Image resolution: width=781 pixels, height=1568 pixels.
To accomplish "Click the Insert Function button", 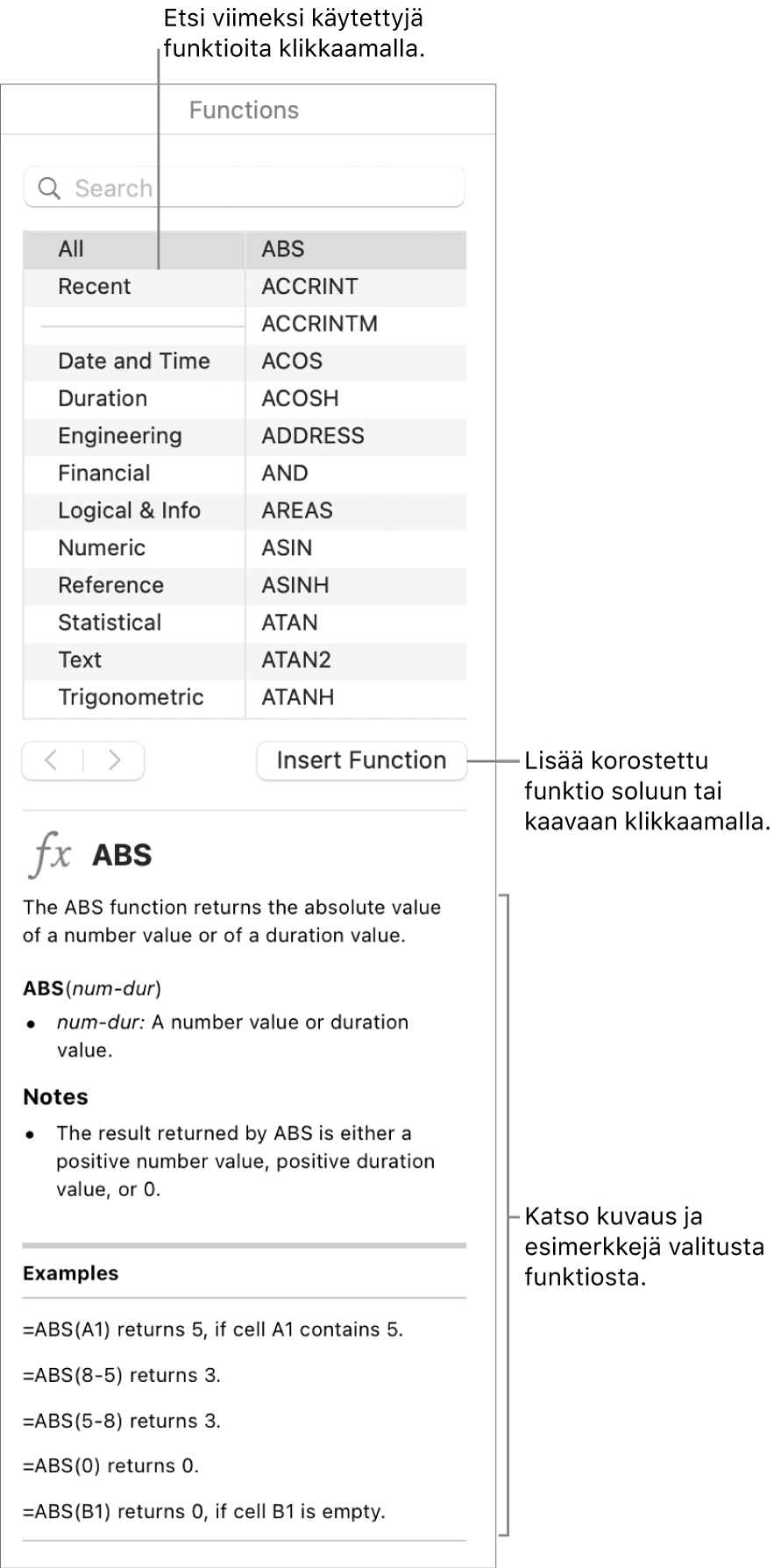I will (x=361, y=760).
